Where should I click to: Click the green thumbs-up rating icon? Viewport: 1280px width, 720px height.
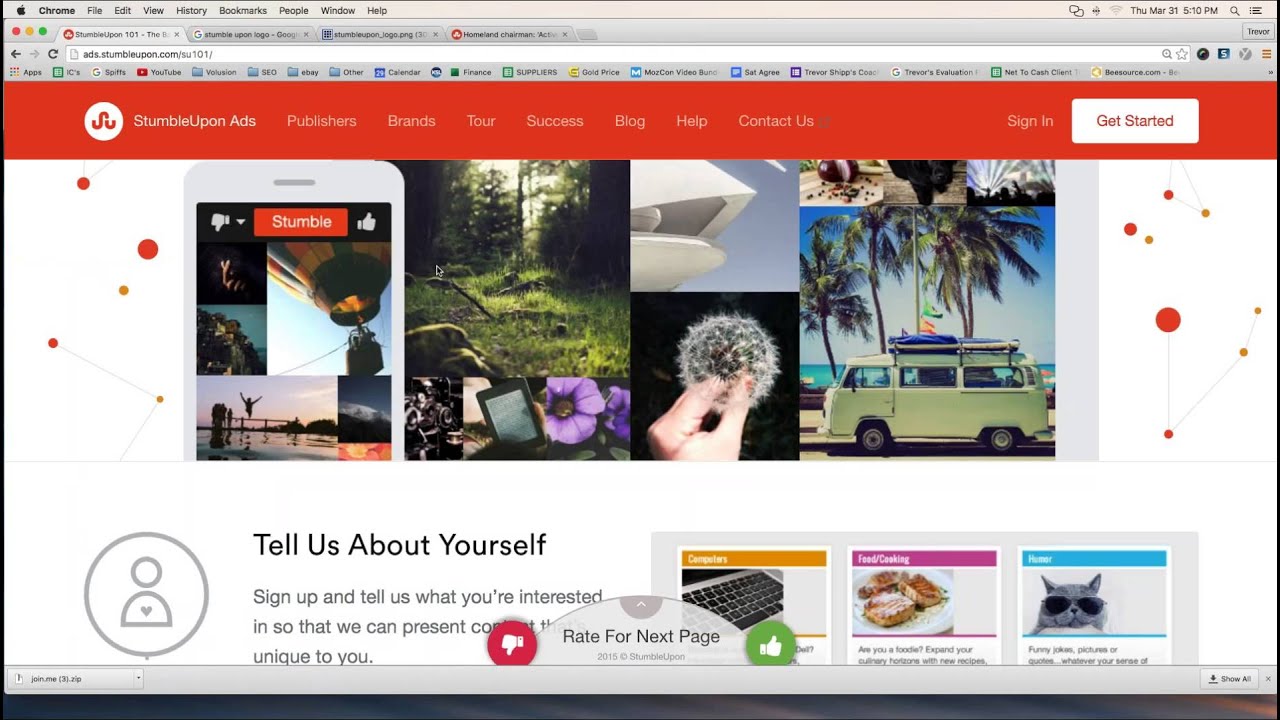(771, 645)
